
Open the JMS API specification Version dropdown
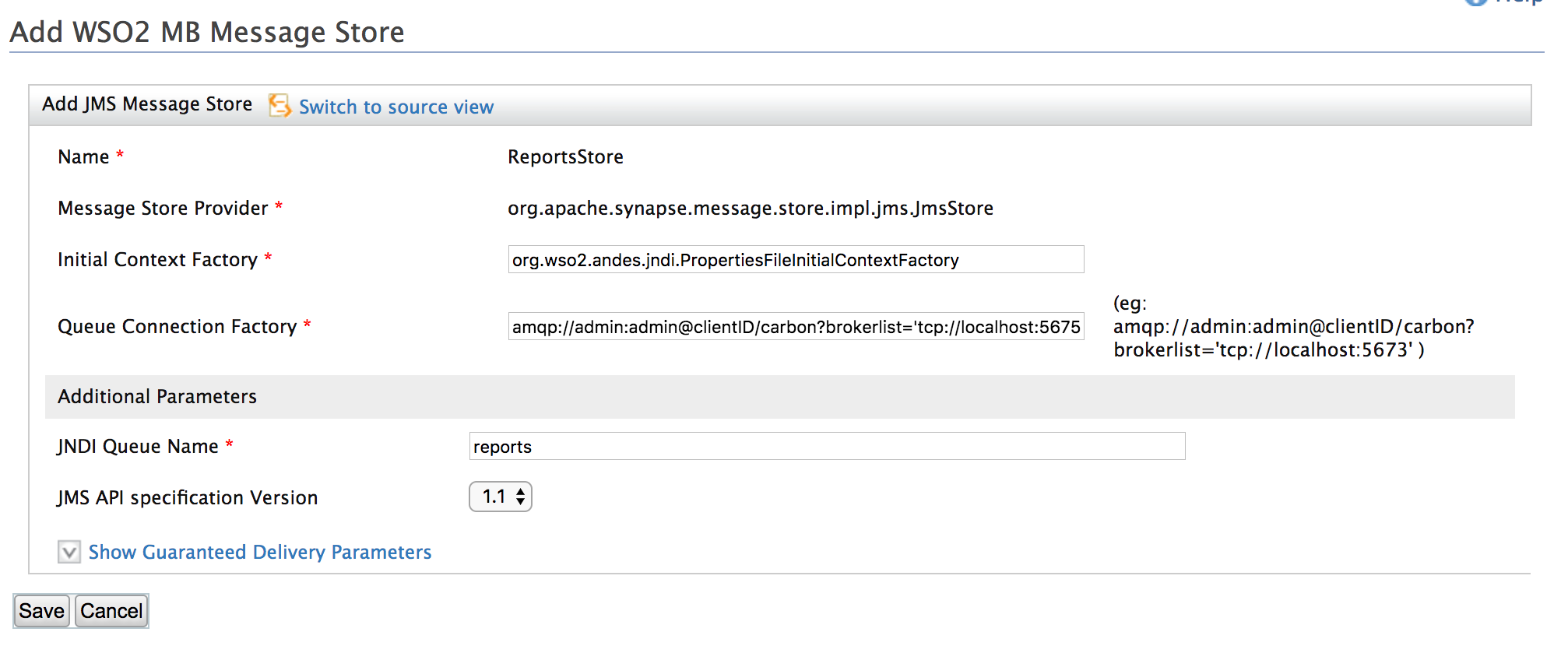click(x=501, y=497)
